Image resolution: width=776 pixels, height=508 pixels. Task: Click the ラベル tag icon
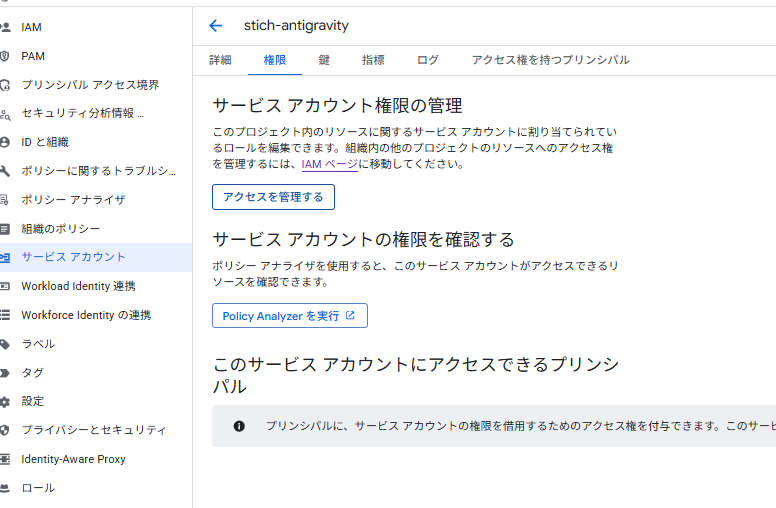(5, 344)
